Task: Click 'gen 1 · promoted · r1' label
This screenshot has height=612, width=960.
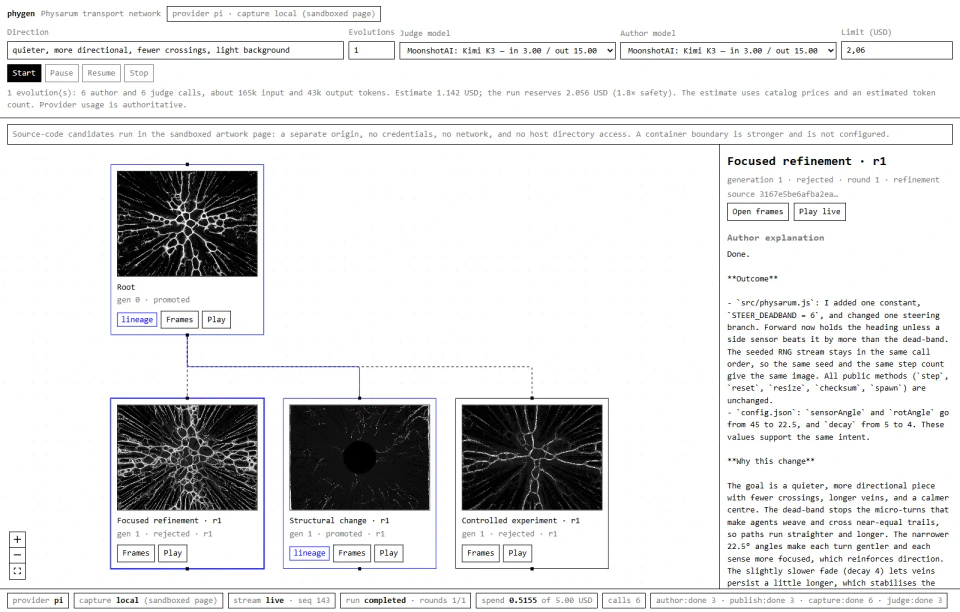Action: click(x=337, y=534)
